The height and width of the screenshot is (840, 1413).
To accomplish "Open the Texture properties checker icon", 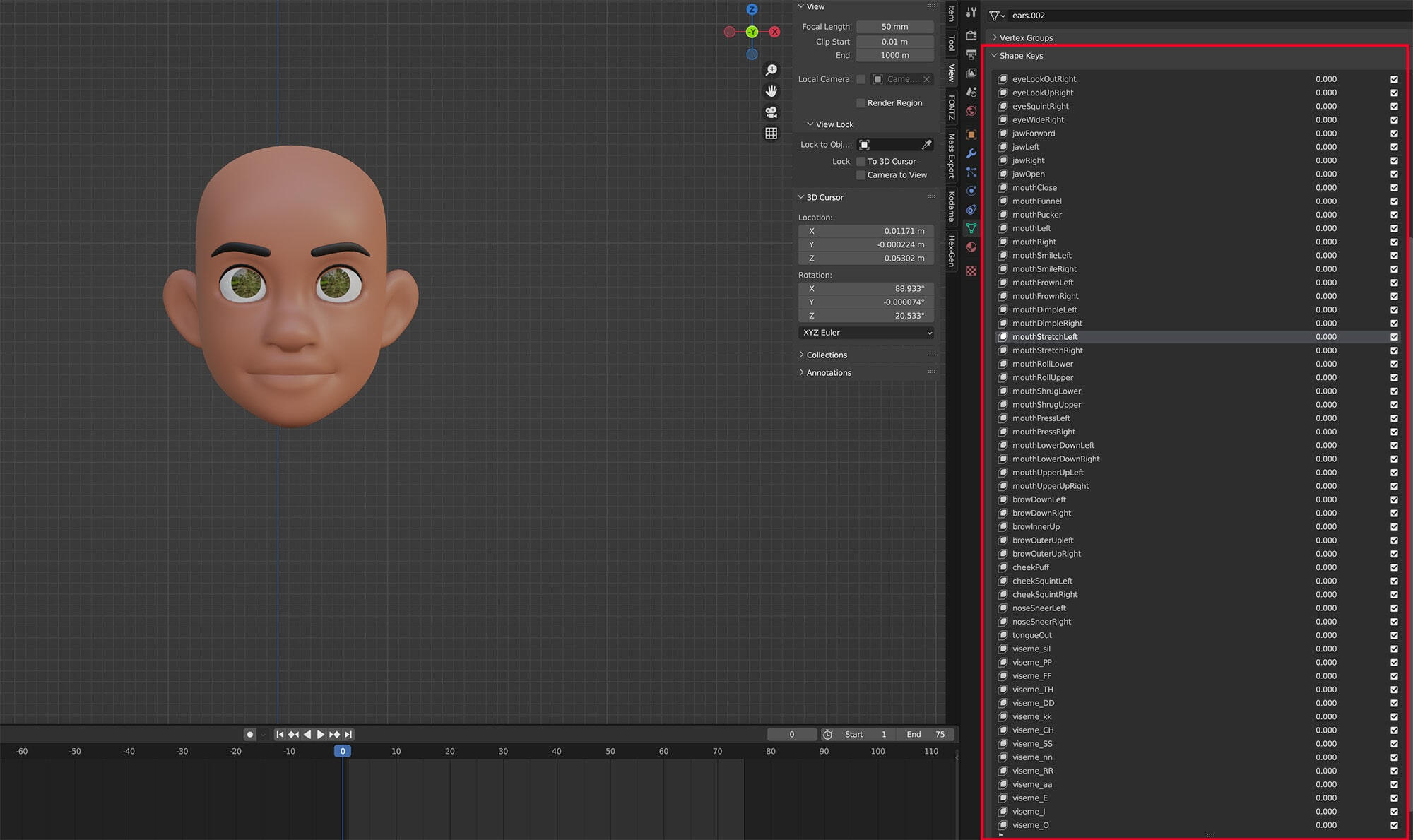I will coord(971,271).
